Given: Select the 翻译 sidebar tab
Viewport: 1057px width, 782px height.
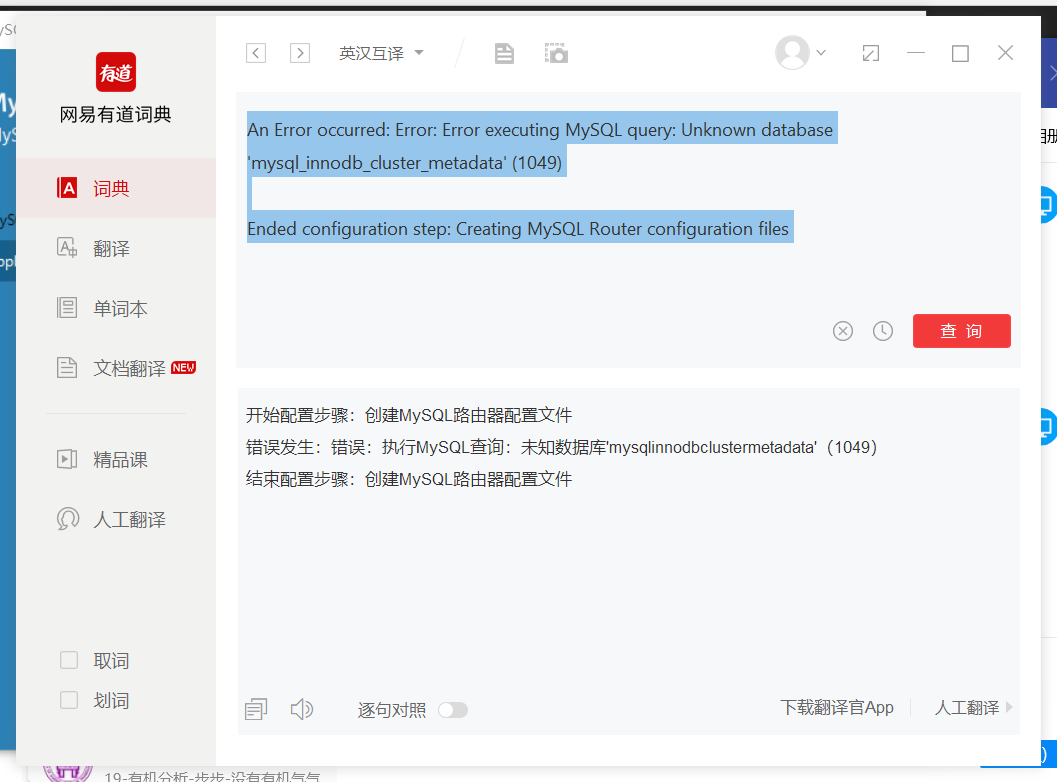Looking at the screenshot, I should pos(116,248).
